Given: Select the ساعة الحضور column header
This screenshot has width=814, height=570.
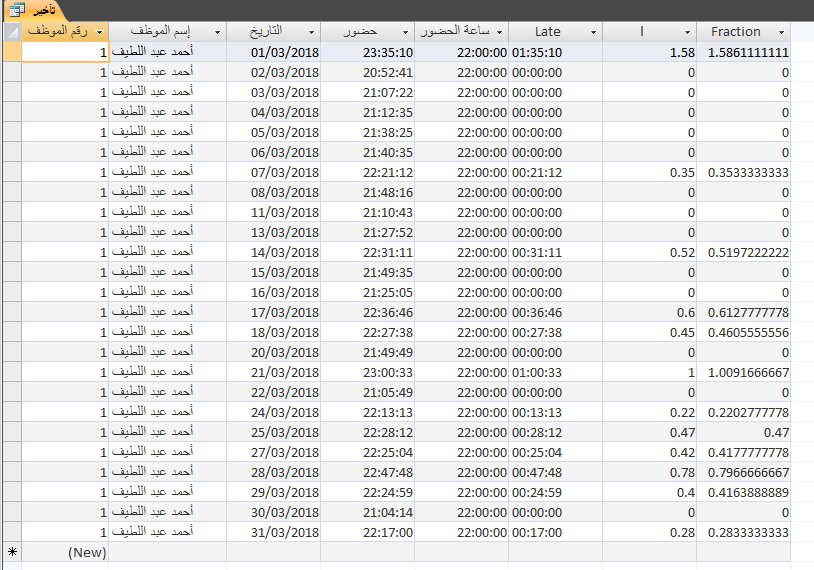Looking at the screenshot, I should point(462,32).
